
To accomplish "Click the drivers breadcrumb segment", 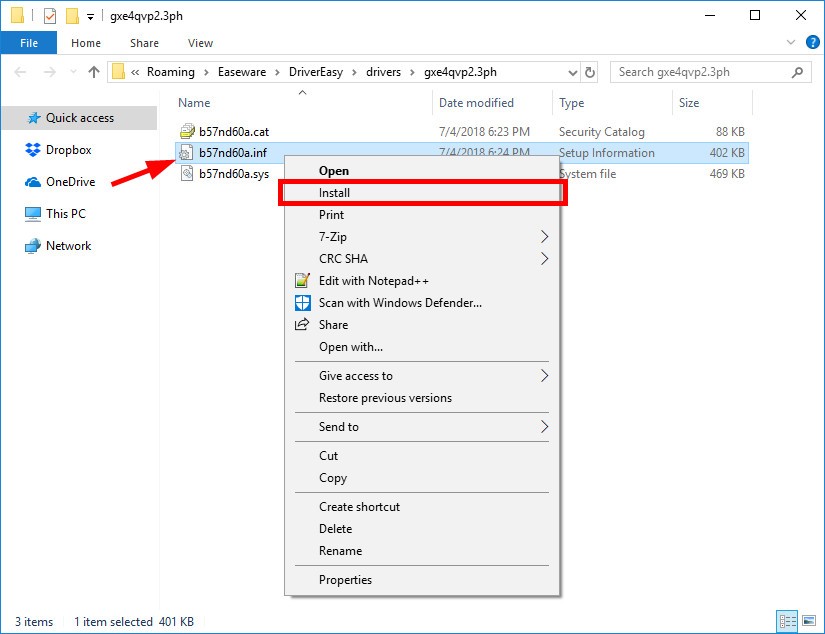I will (384, 72).
